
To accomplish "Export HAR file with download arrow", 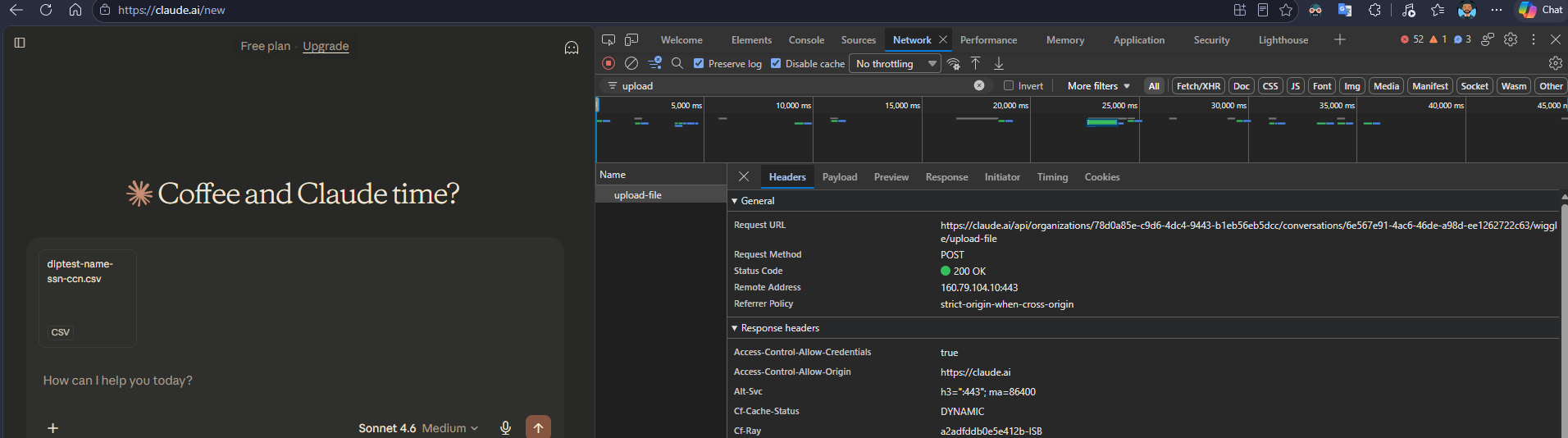I will click(x=999, y=63).
